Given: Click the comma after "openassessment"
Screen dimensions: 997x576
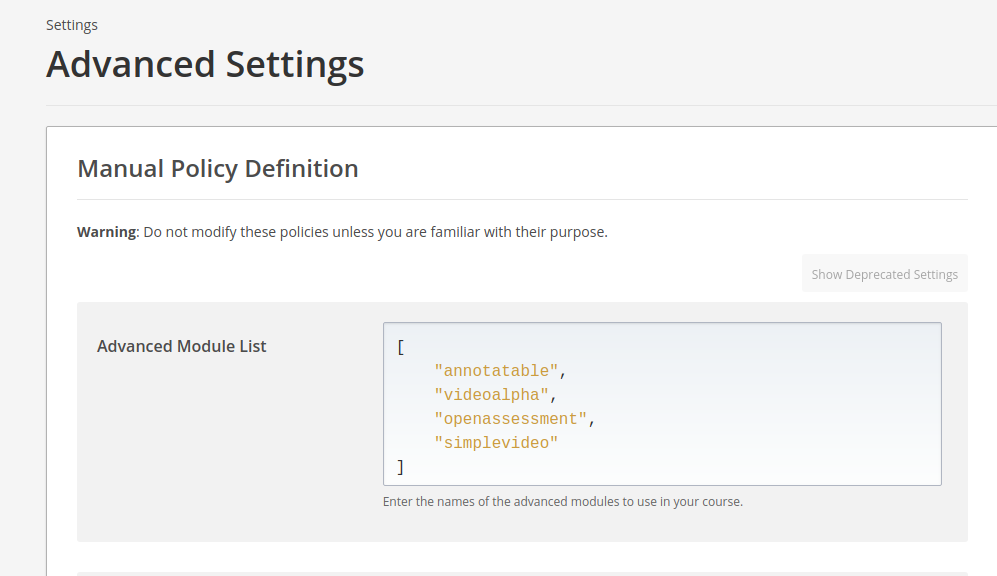Looking at the screenshot, I should [x=592, y=419].
